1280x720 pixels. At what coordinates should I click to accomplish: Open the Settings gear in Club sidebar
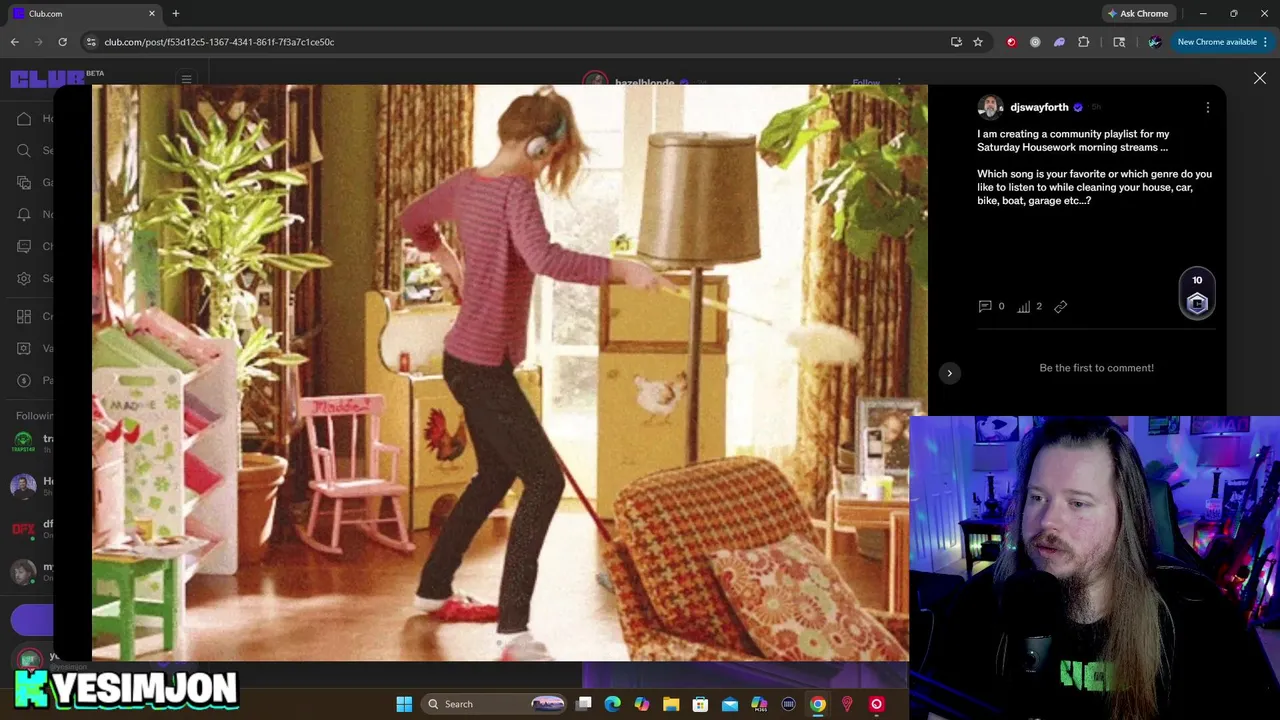pyautogui.click(x=24, y=278)
